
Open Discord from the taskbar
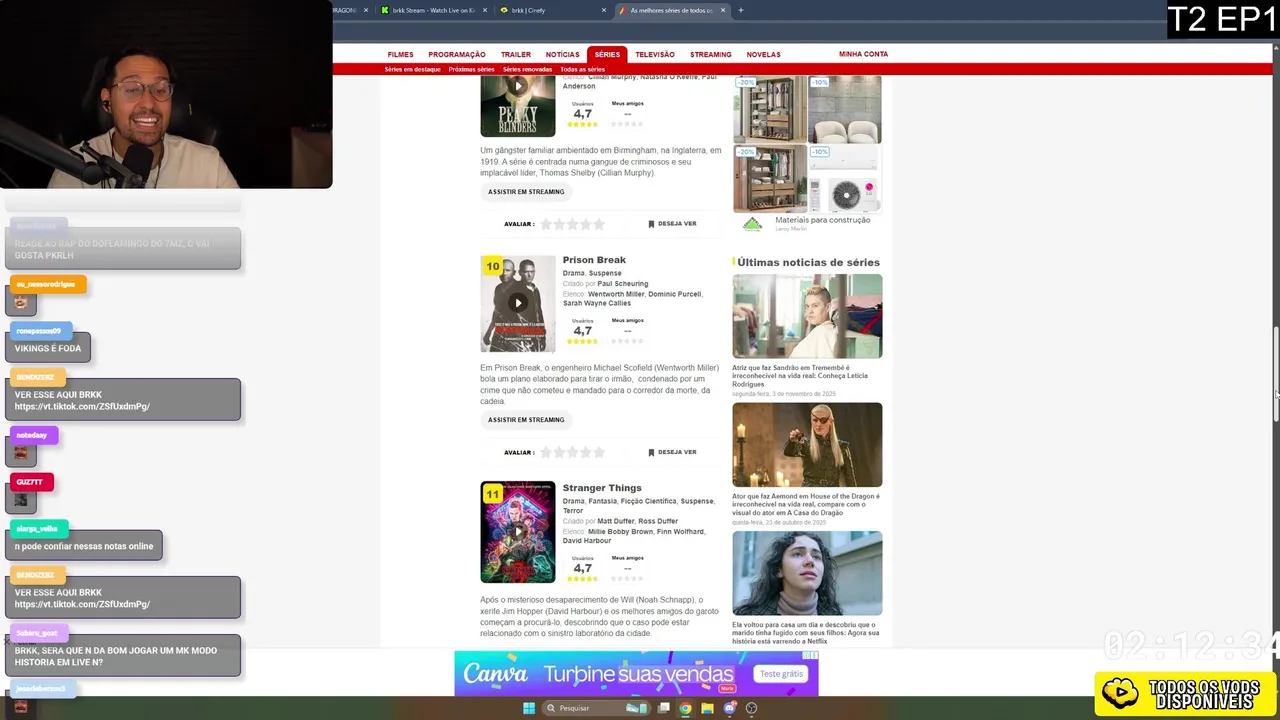point(729,708)
